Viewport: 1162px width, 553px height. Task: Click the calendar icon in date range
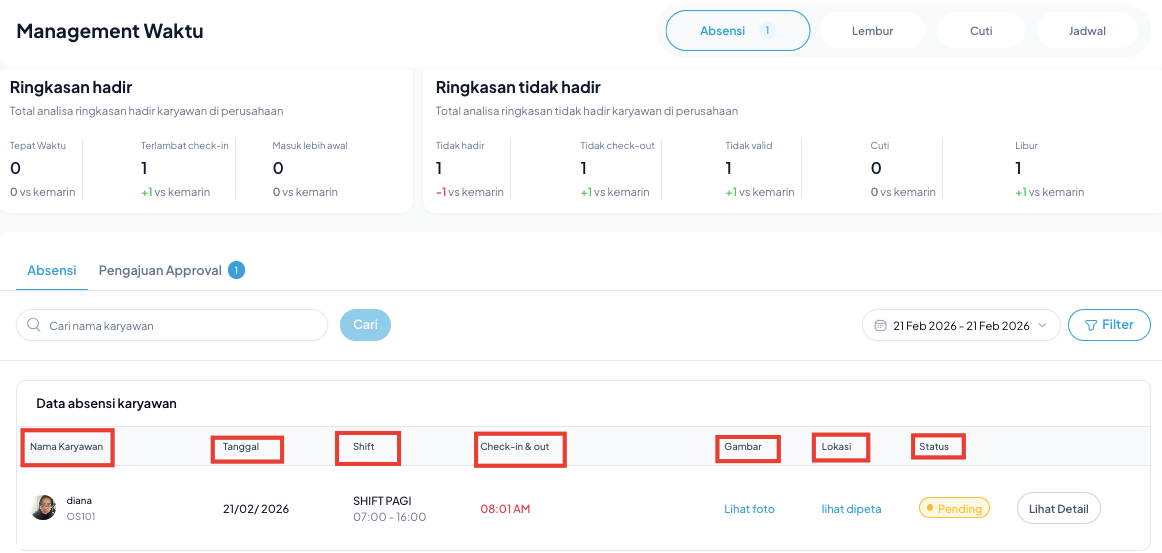(x=880, y=325)
